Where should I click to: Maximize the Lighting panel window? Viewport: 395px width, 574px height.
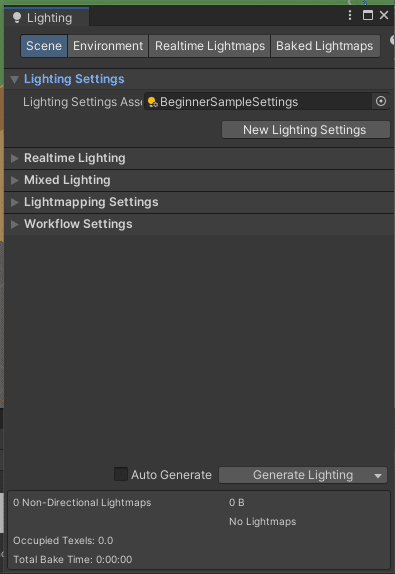(x=368, y=15)
